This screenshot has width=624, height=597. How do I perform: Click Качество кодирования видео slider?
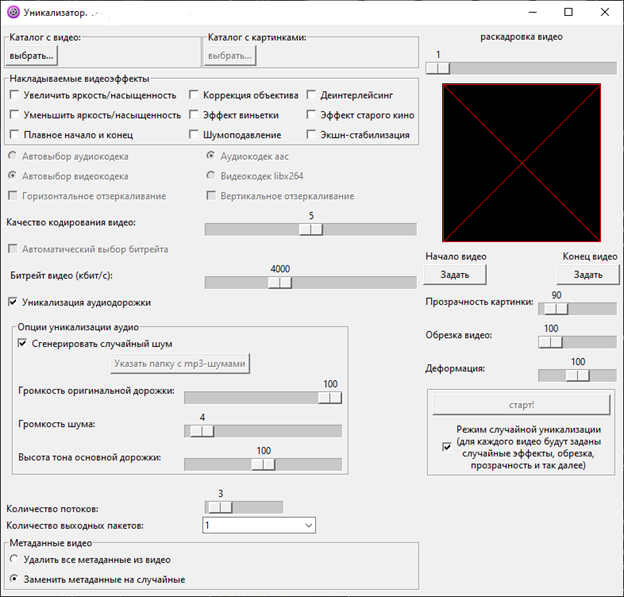coord(311,229)
